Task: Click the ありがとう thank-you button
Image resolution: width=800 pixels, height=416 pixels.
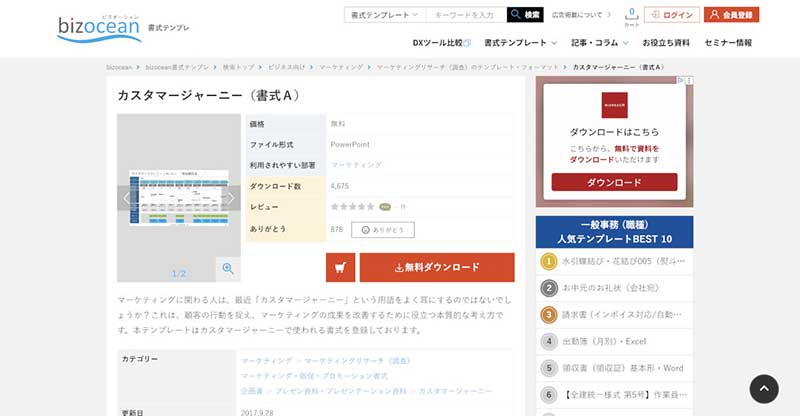Action: [383, 230]
